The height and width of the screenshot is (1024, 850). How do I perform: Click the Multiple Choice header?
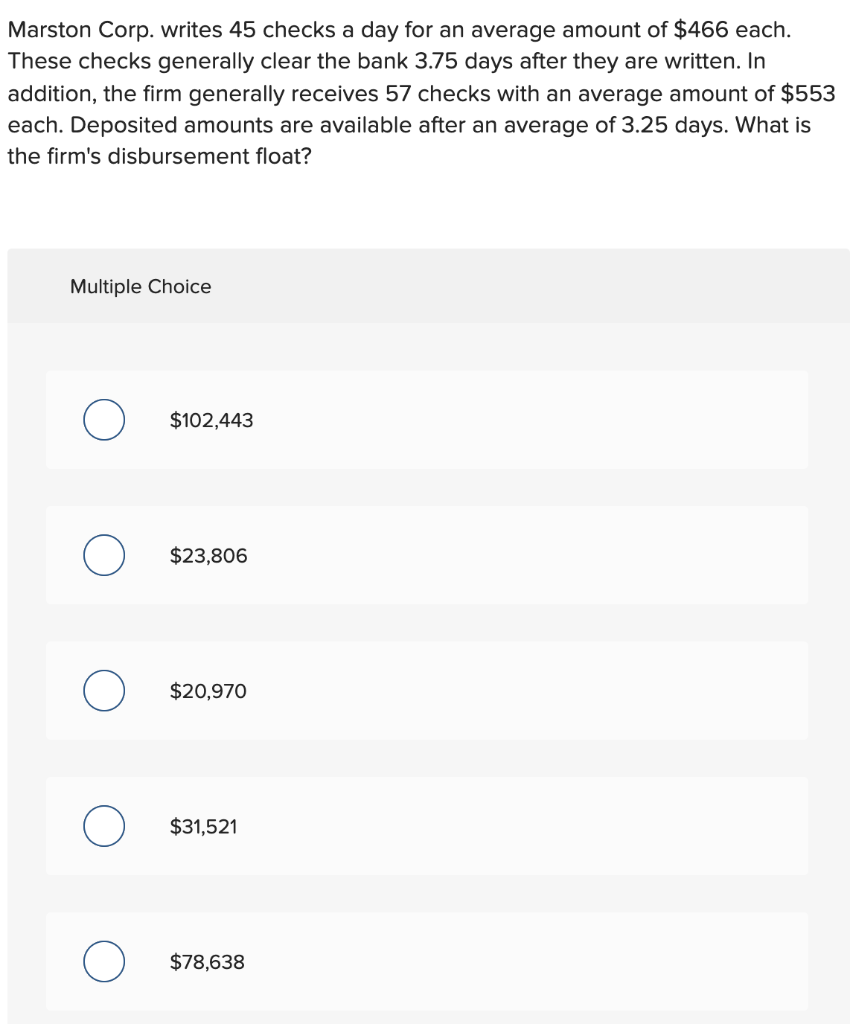click(x=141, y=286)
